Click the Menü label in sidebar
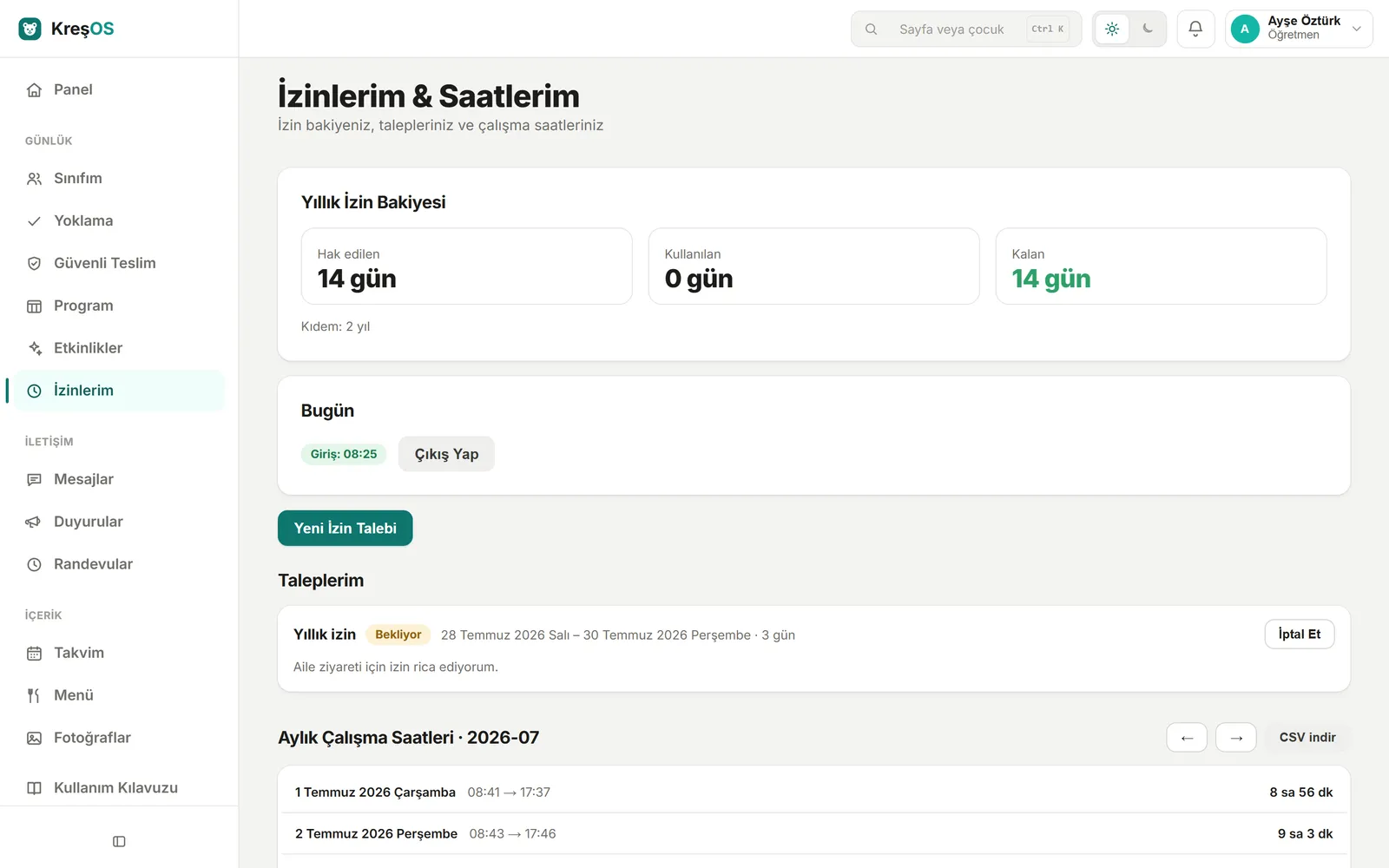1389x868 pixels. coord(74,696)
